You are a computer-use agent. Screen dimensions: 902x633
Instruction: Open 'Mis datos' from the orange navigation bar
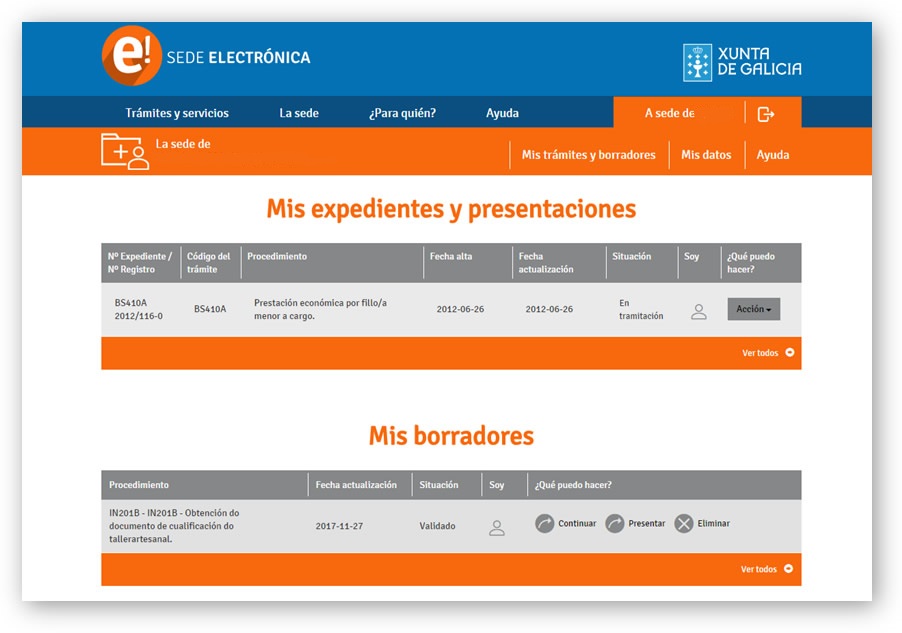[706, 154]
